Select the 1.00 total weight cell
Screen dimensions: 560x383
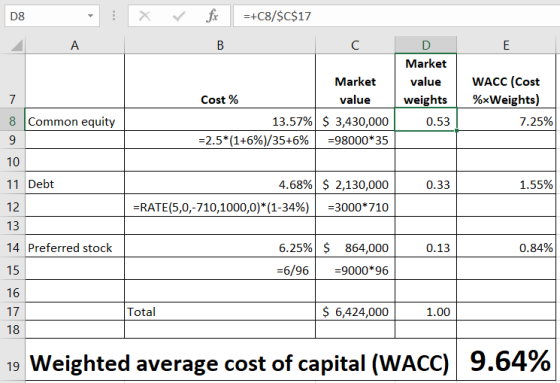coord(426,312)
